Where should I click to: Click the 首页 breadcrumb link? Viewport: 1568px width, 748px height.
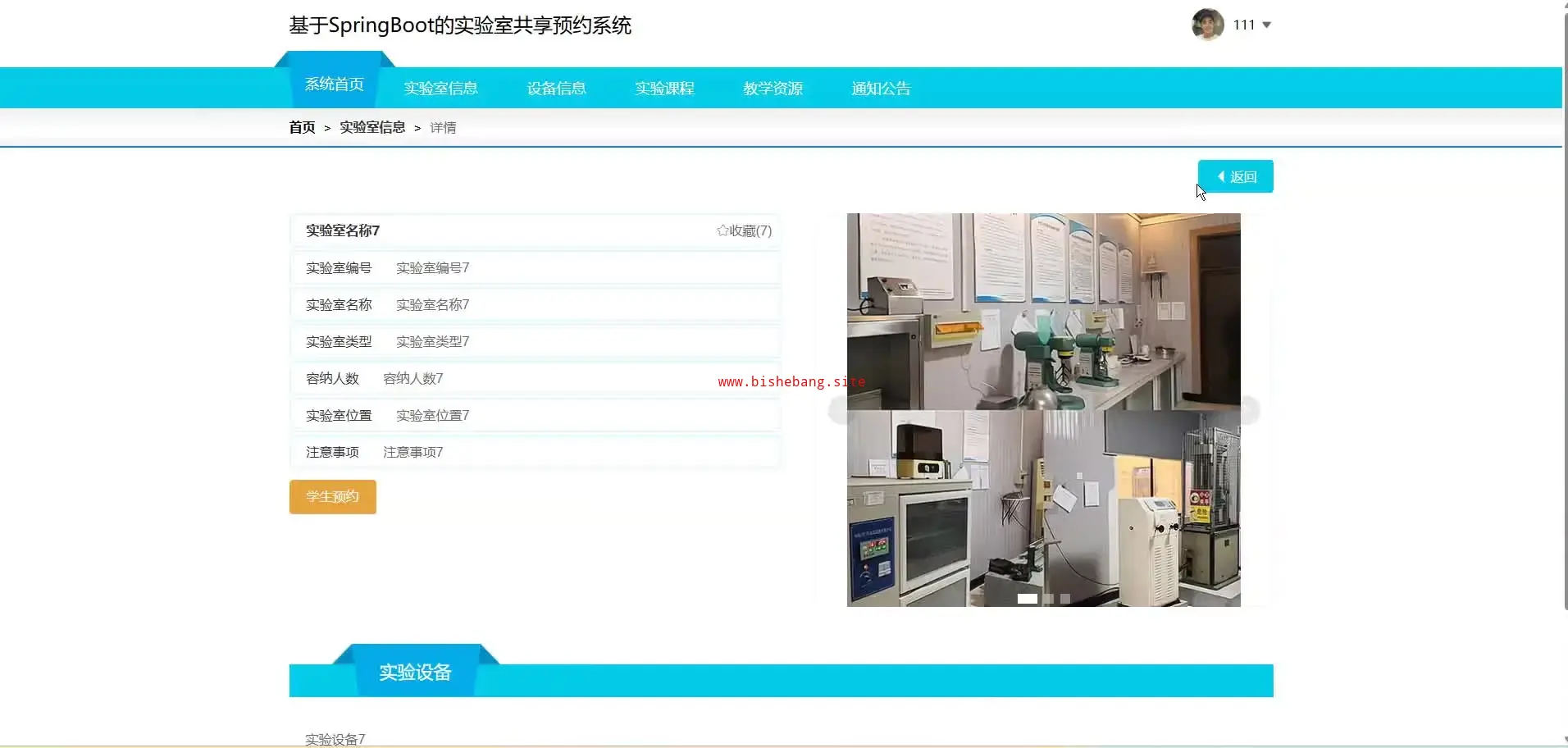pos(302,128)
